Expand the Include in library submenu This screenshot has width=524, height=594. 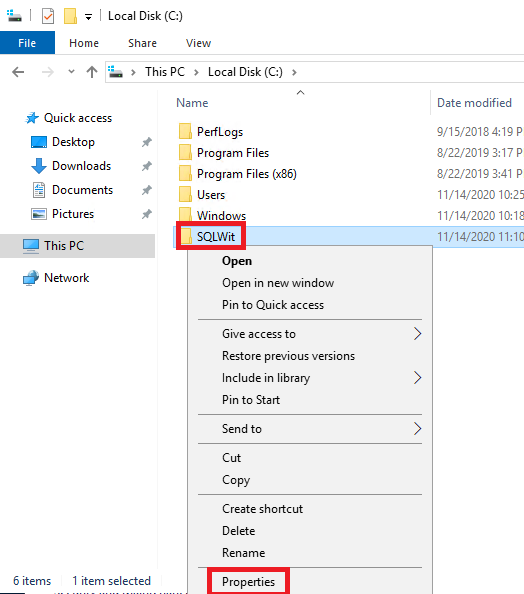pos(310,378)
